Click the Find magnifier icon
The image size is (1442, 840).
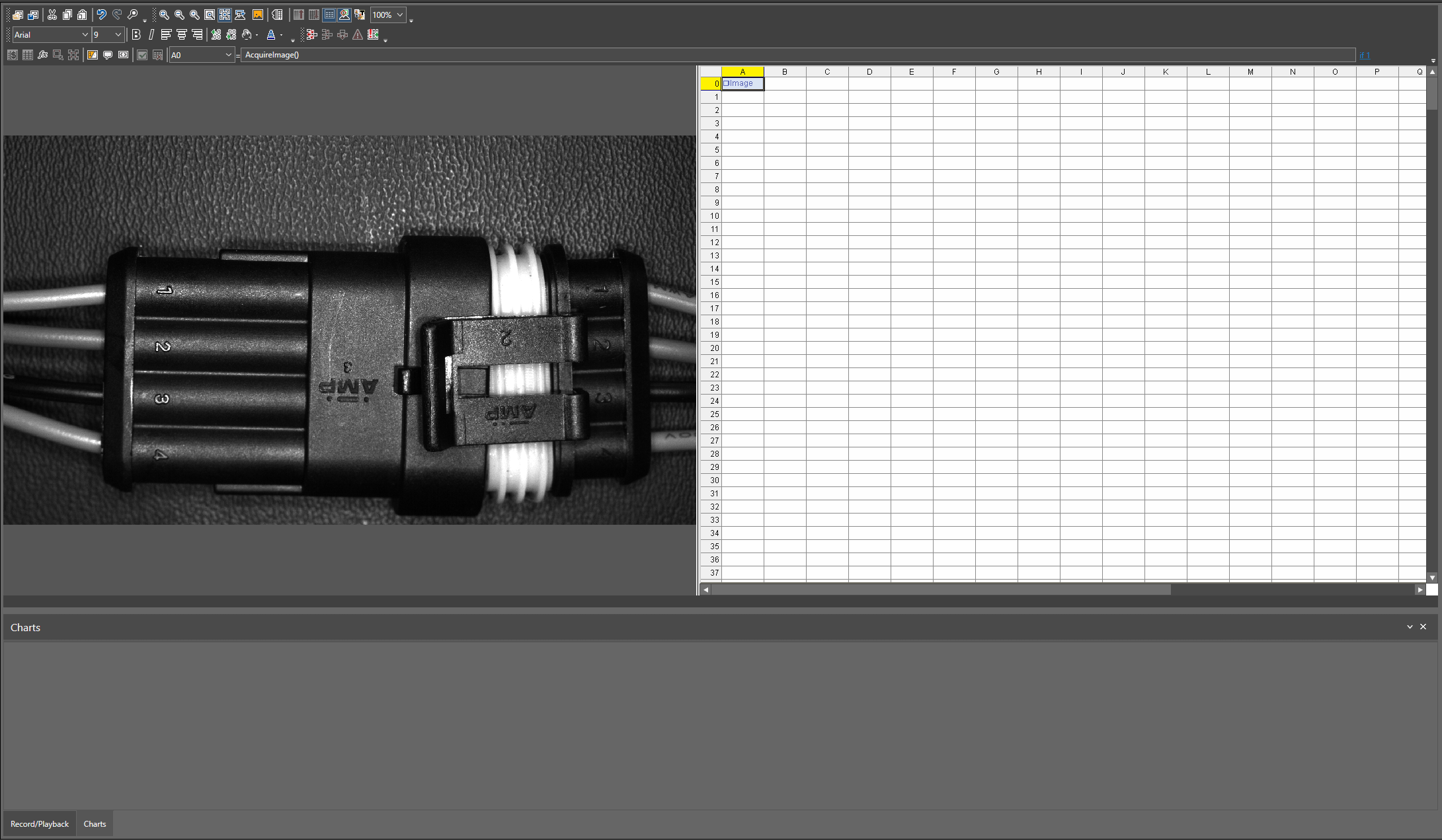coord(132,15)
